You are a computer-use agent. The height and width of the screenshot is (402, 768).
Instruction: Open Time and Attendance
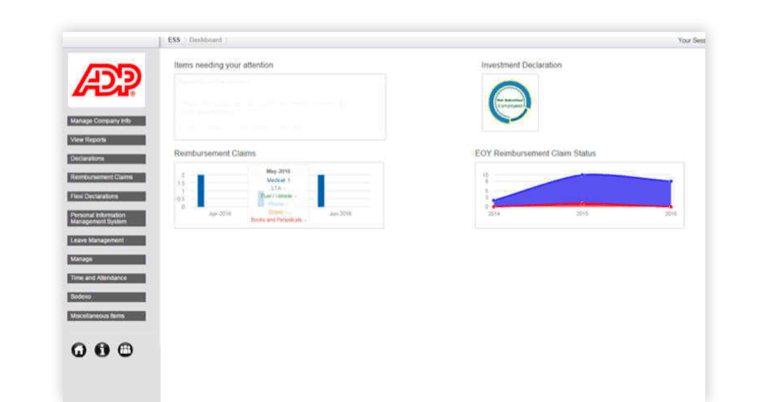[x=106, y=278]
